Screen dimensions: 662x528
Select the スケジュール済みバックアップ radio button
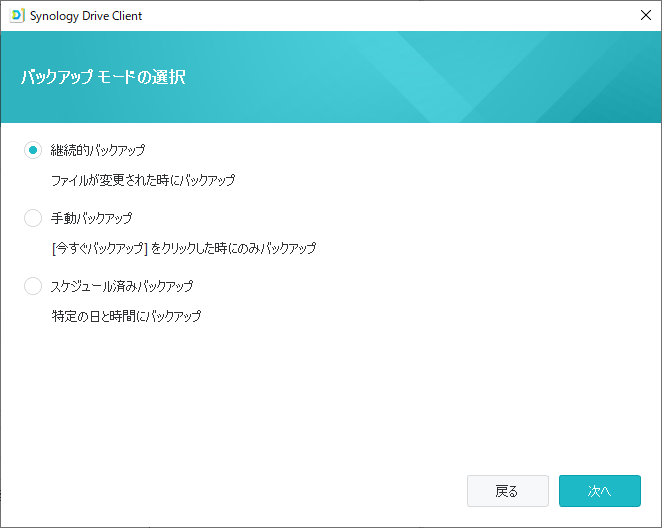(33, 286)
